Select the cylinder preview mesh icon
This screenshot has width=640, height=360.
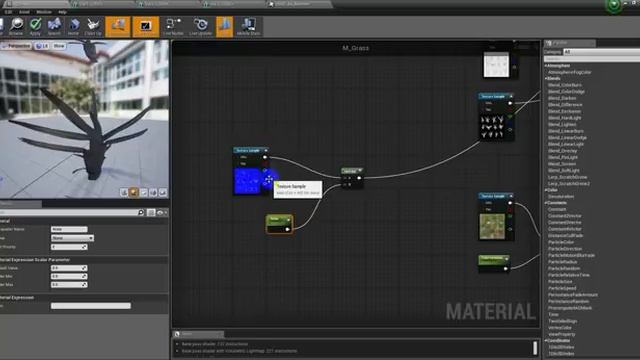pos(124,192)
